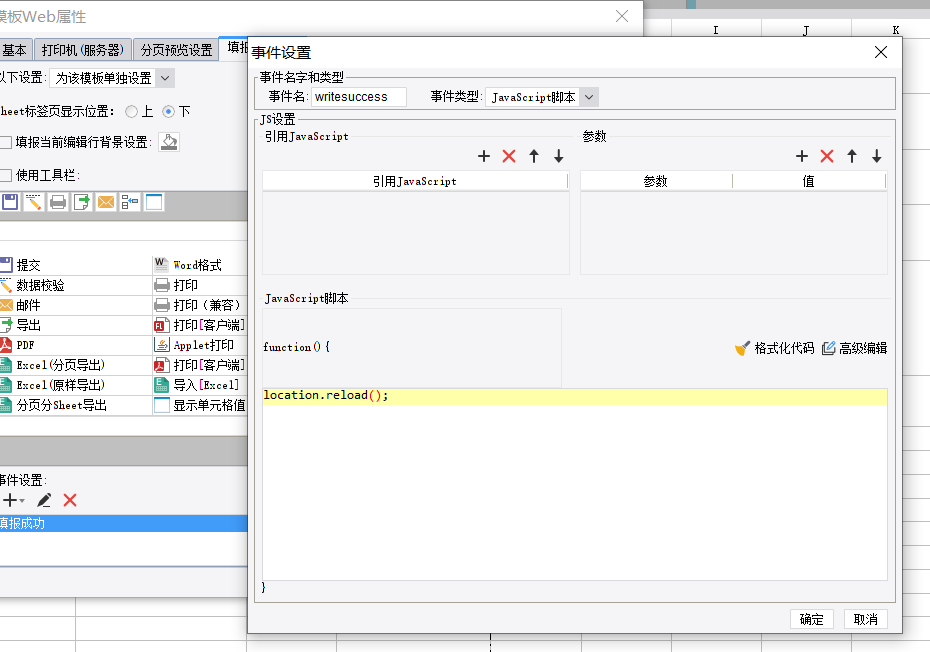Remove the selected parameter with red X

tap(827, 156)
